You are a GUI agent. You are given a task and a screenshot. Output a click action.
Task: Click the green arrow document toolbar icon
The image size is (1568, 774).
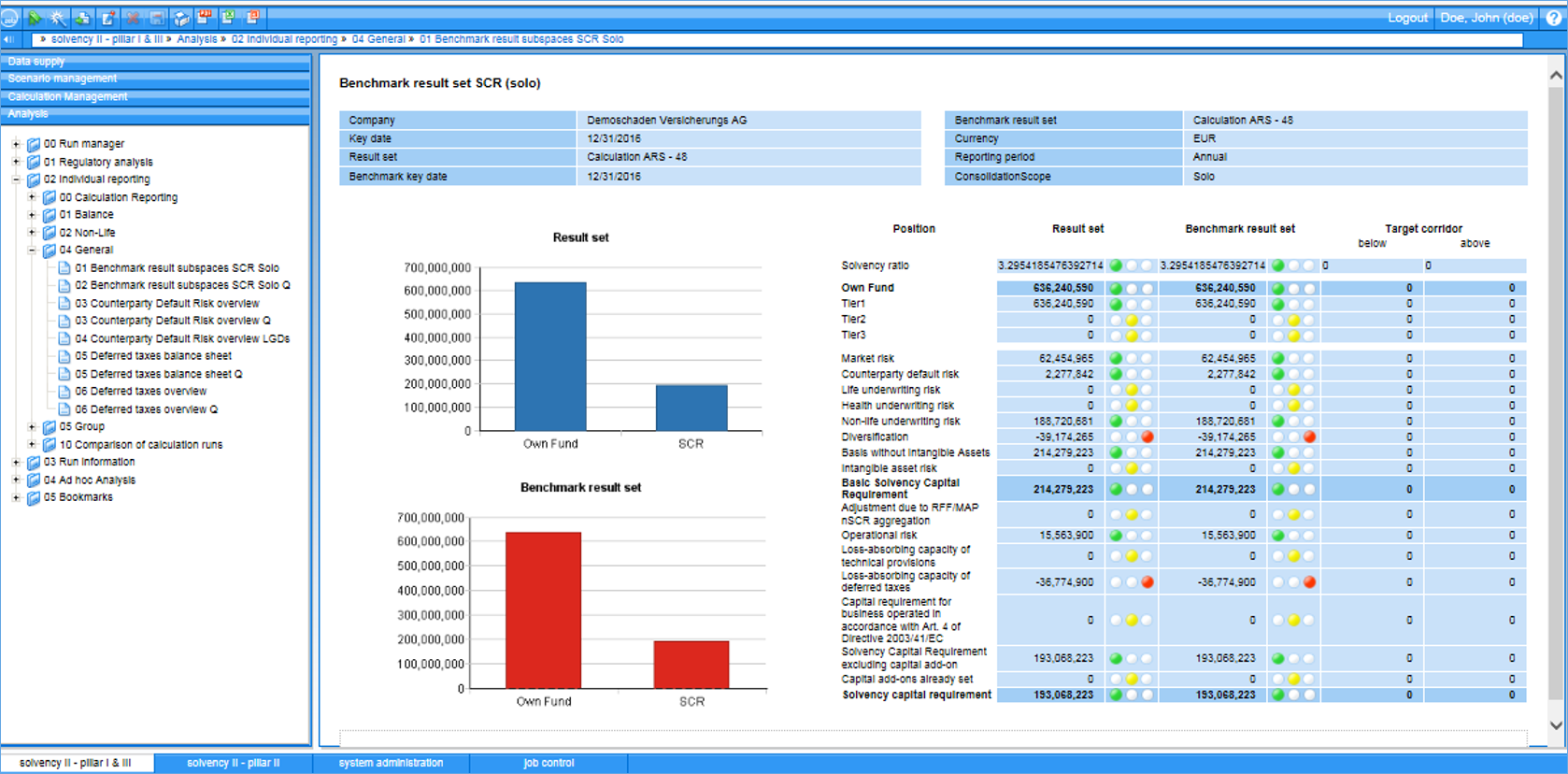(x=82, y=18)
